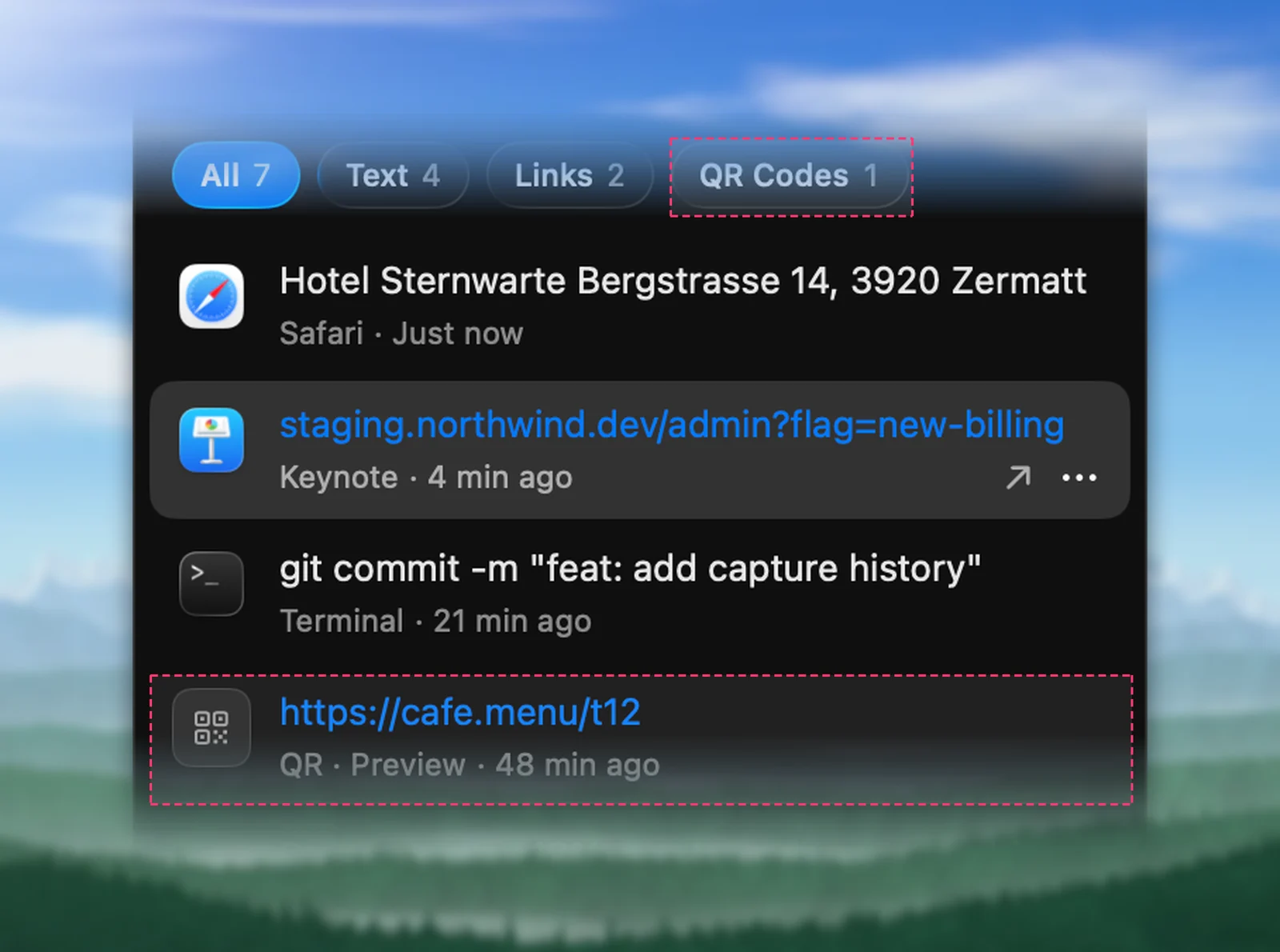Open staging.northwind.dev/admin link
Screen dimensions: 1280x952
672,425
